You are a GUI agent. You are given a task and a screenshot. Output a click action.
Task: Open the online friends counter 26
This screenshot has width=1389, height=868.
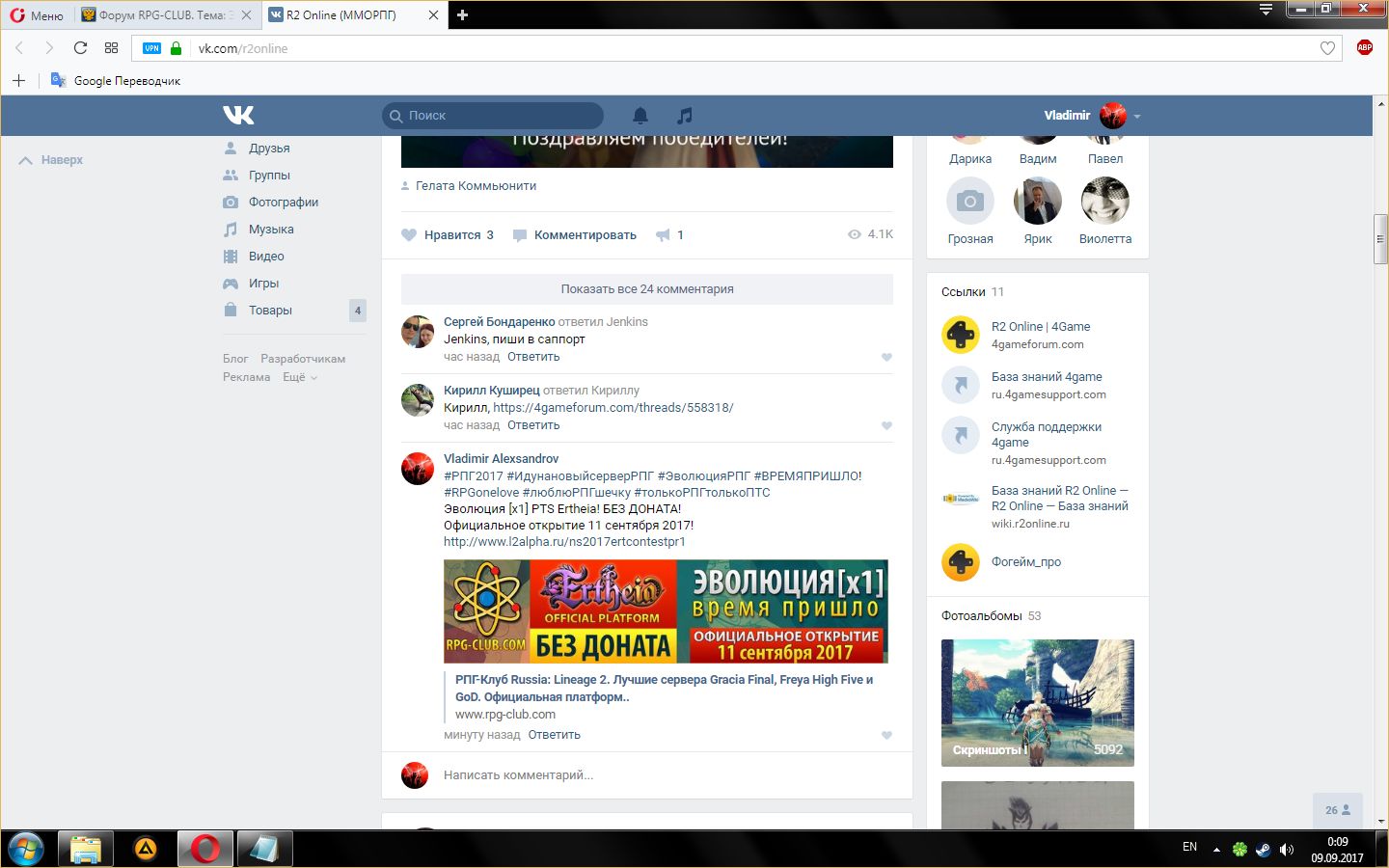coord(1338,810)
